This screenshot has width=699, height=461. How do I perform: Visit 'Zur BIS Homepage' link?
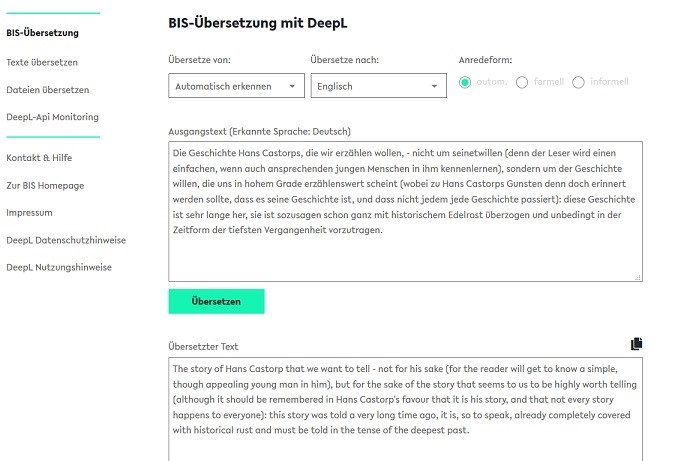point(45,185)
